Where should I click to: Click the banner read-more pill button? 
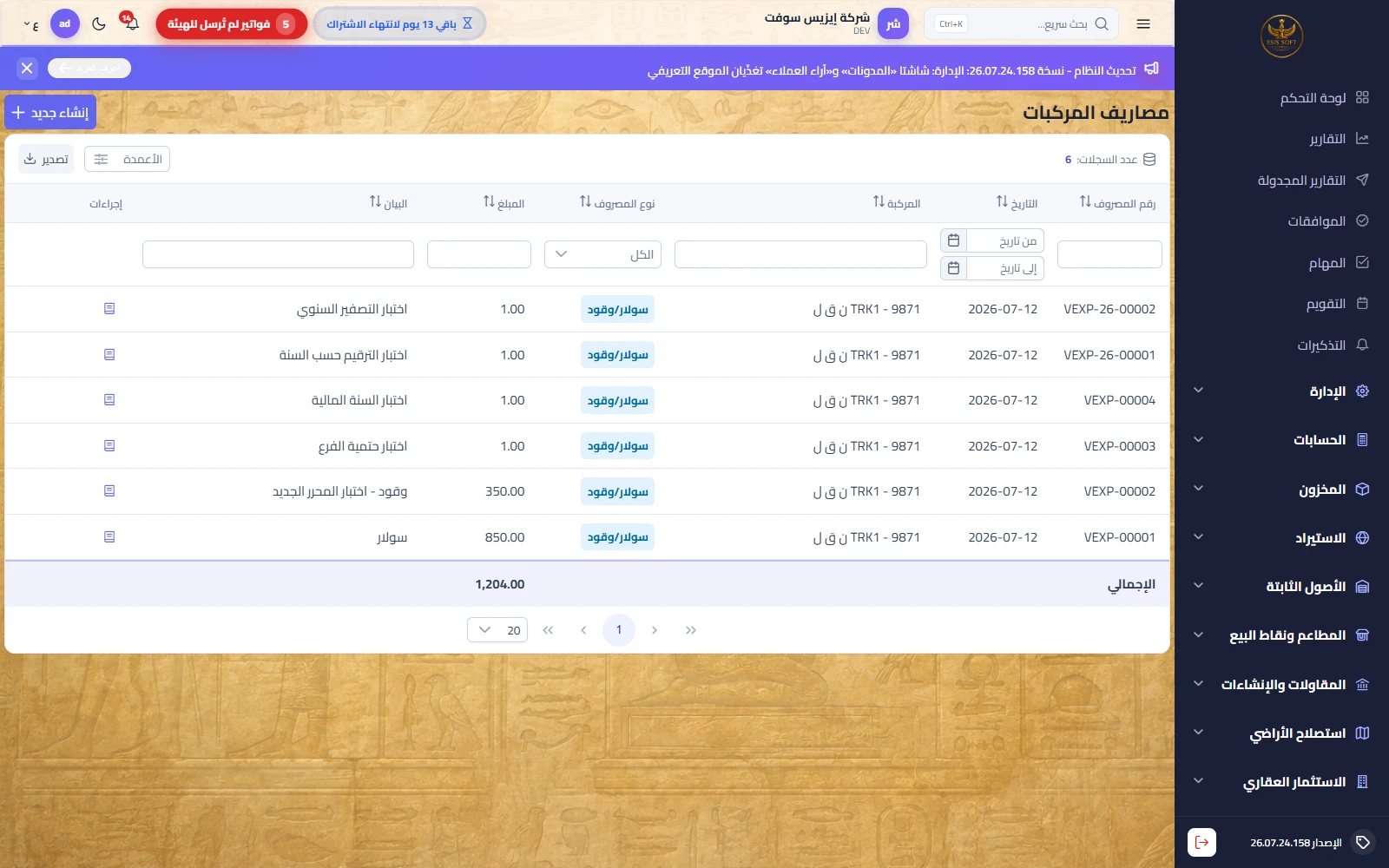click(89, 68)
